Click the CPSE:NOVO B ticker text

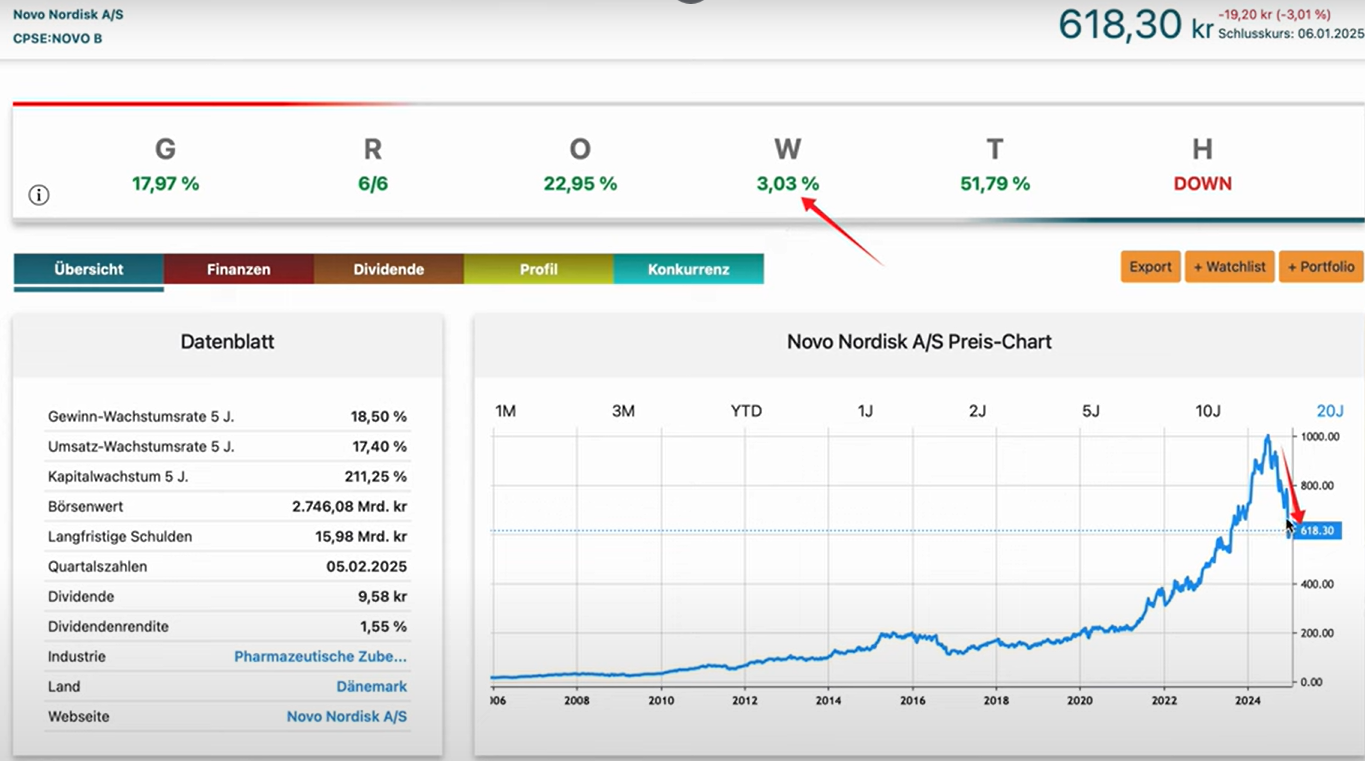coord(57,39)
